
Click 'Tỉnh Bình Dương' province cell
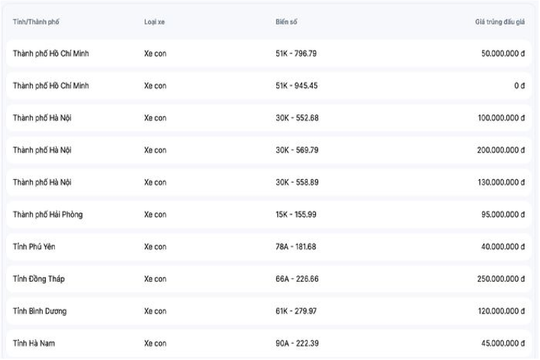(x=40, y=311)
